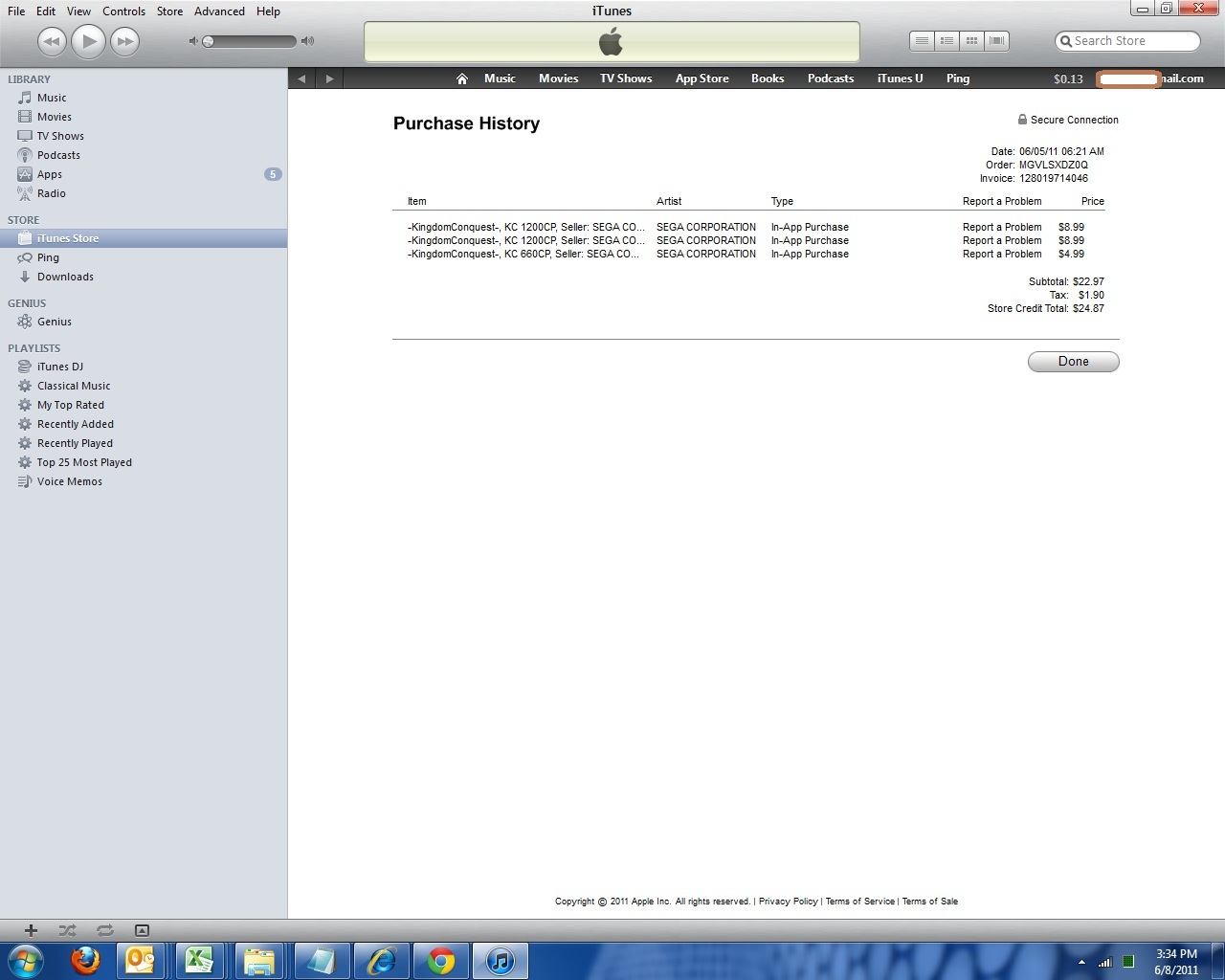The height and width of the screenshot is (980, 1225).
Task: Open the Terms of Service link
Action: click(859, 902)
